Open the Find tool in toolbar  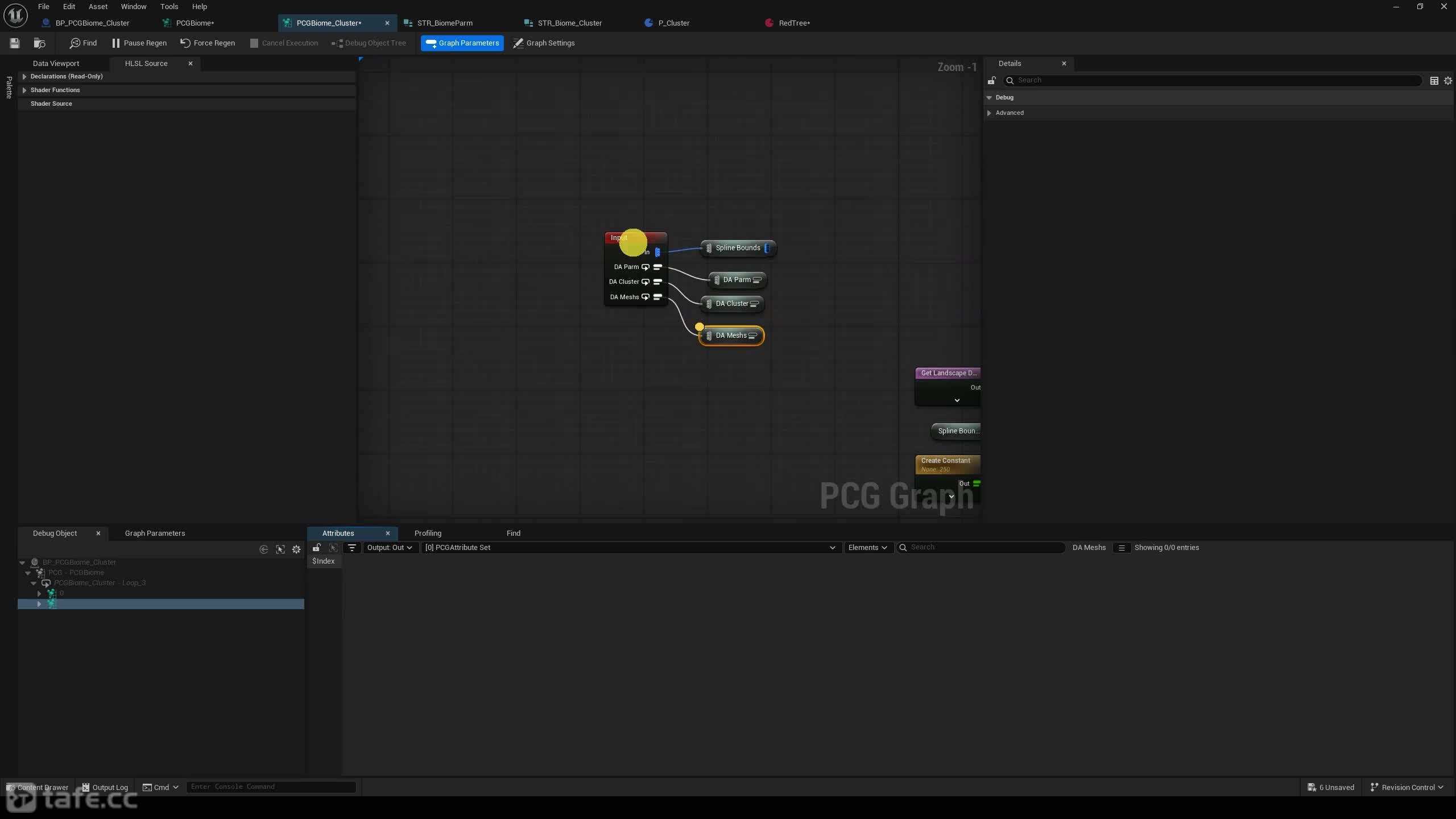[83, 43]
